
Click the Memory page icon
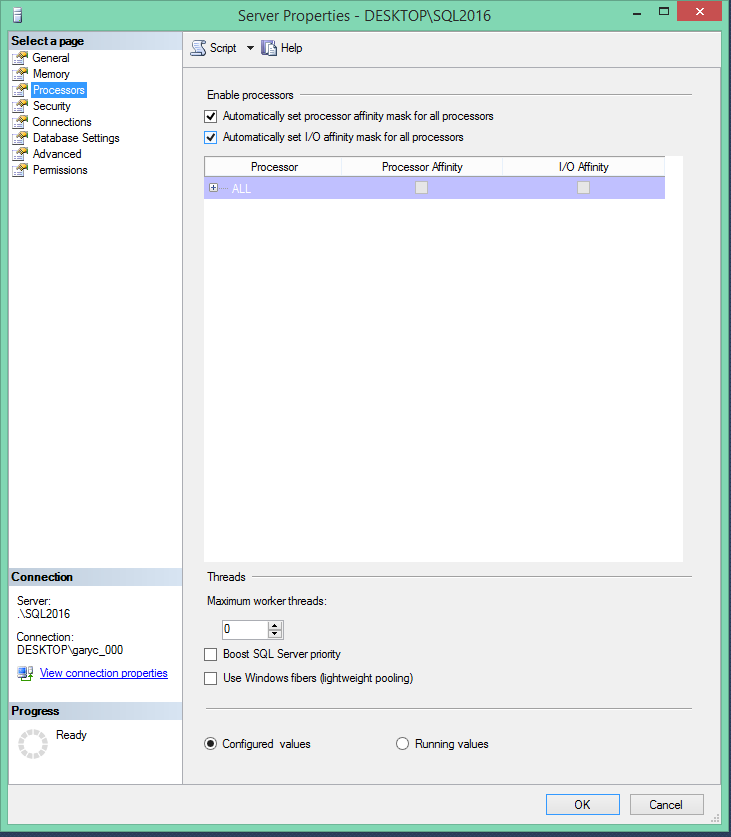tap(20, 74)
